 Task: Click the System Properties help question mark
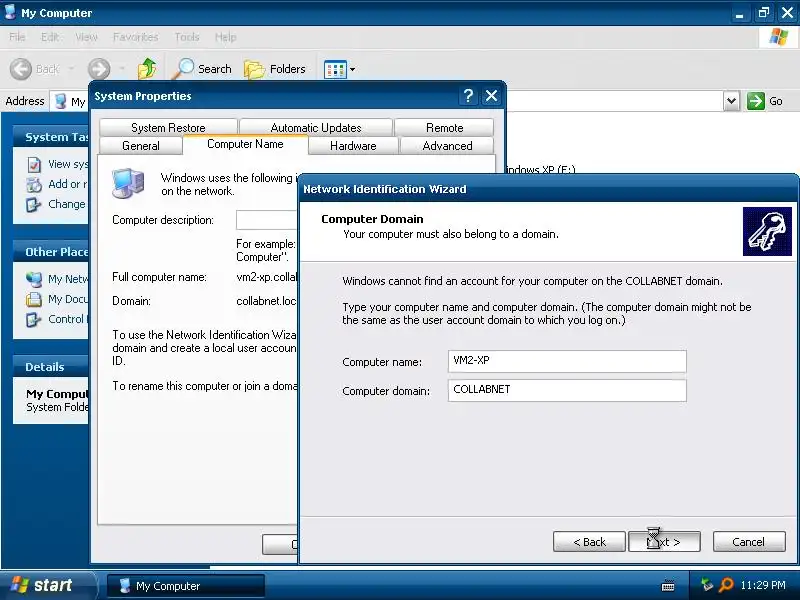point(468,96)
